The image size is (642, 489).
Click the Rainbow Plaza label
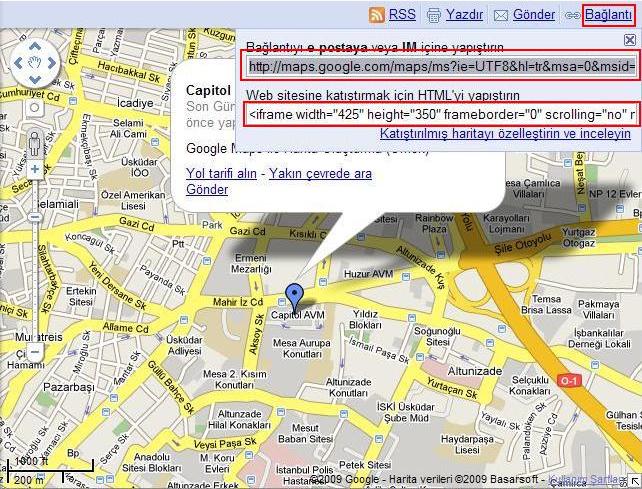click(434, 224)
